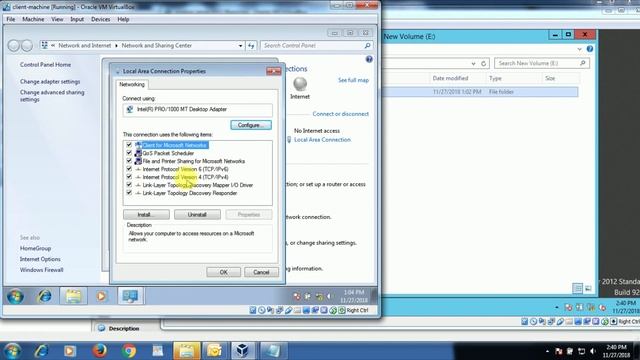640x360 pixels.
Task: Click Control Panel help icon
Action: [369, 59]
